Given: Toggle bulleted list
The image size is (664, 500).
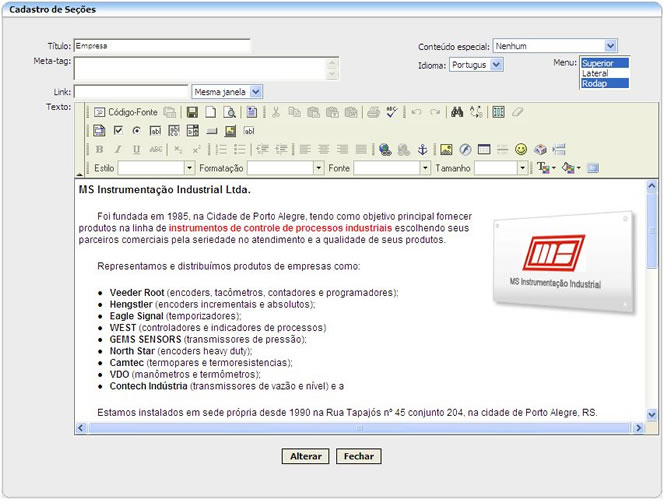Looking at the screenshot, I should point(240,149).
